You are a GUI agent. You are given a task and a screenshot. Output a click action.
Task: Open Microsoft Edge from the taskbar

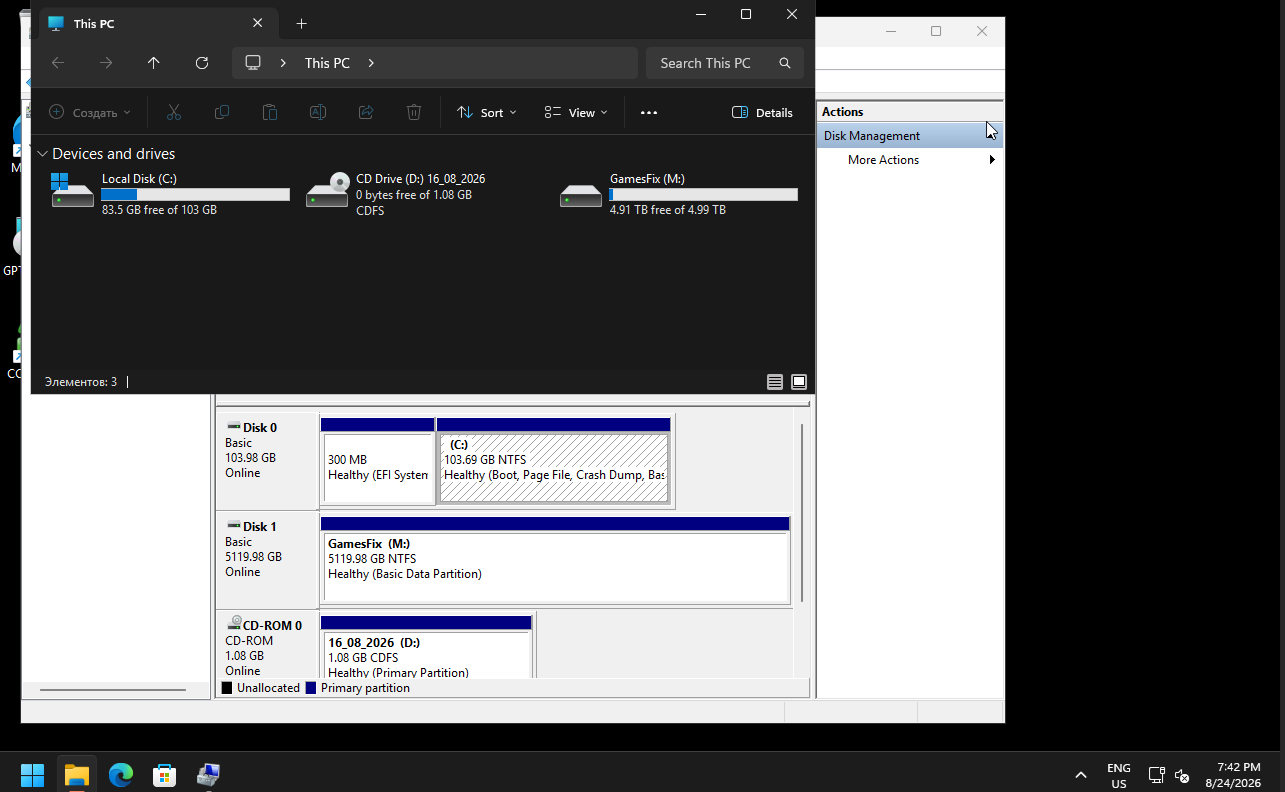point(121,775)
